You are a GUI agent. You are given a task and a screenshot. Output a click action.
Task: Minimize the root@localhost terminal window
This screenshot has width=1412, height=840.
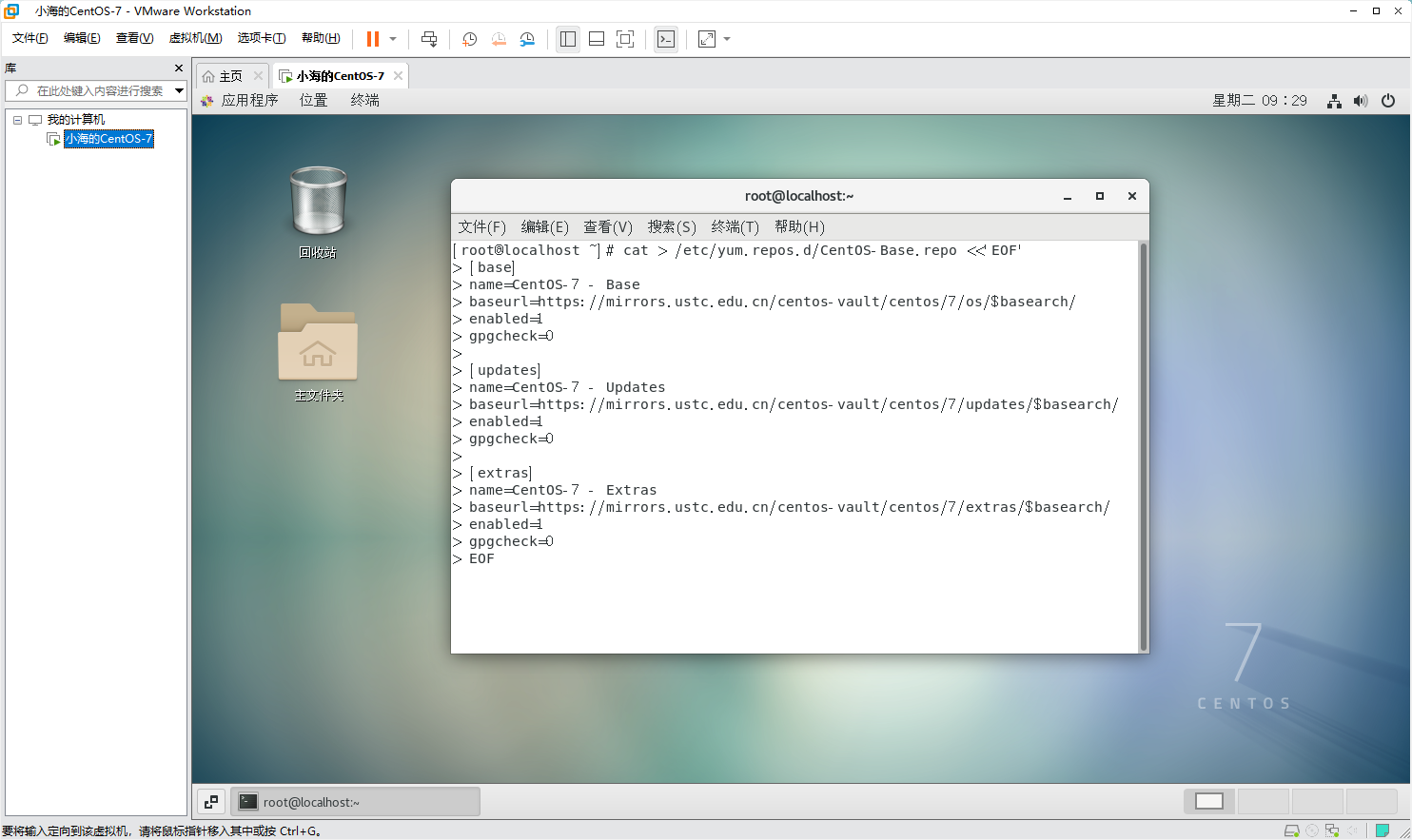(x=1068, y=196)
